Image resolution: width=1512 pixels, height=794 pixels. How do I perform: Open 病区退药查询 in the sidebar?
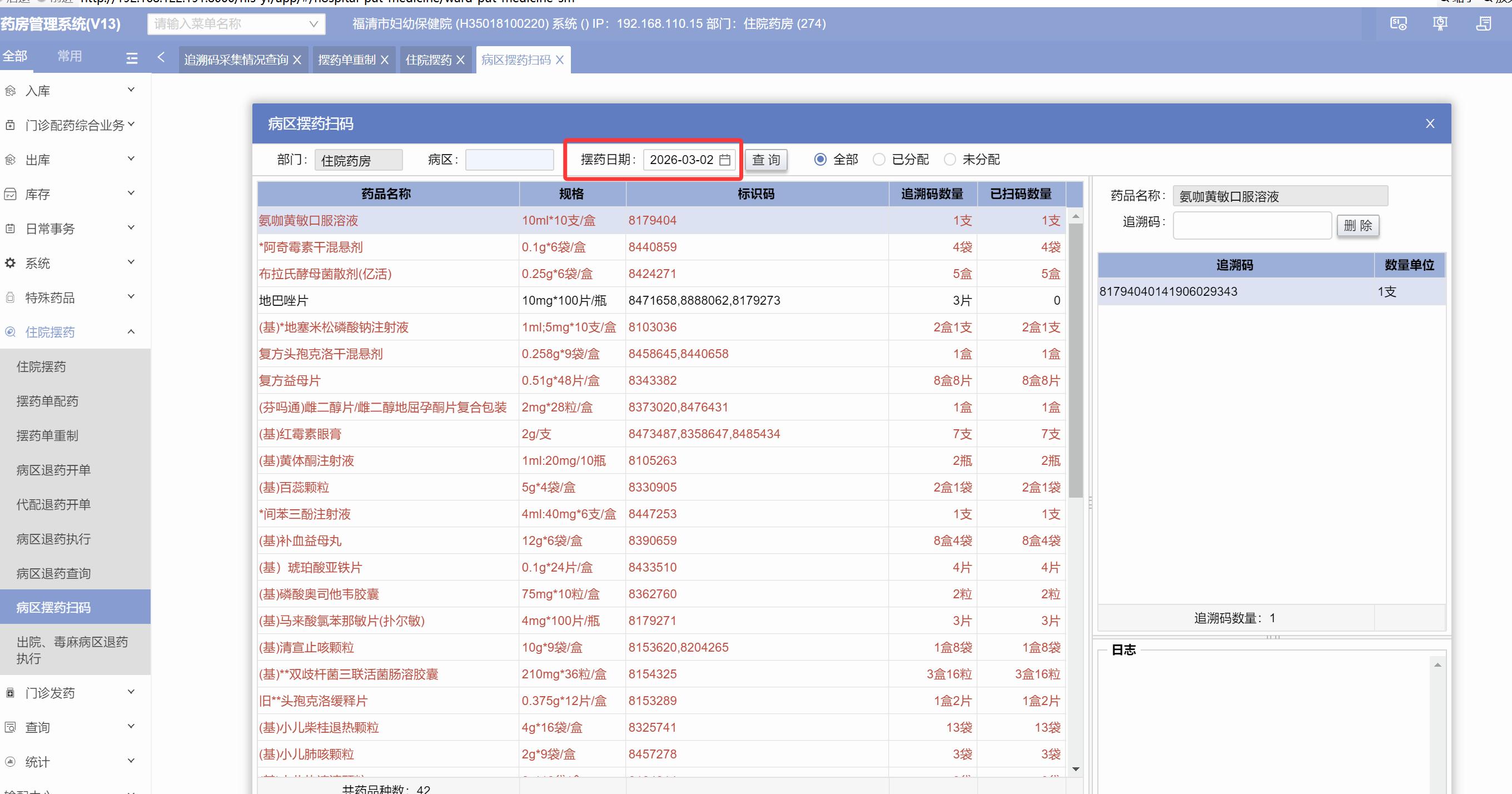(53, 573)
